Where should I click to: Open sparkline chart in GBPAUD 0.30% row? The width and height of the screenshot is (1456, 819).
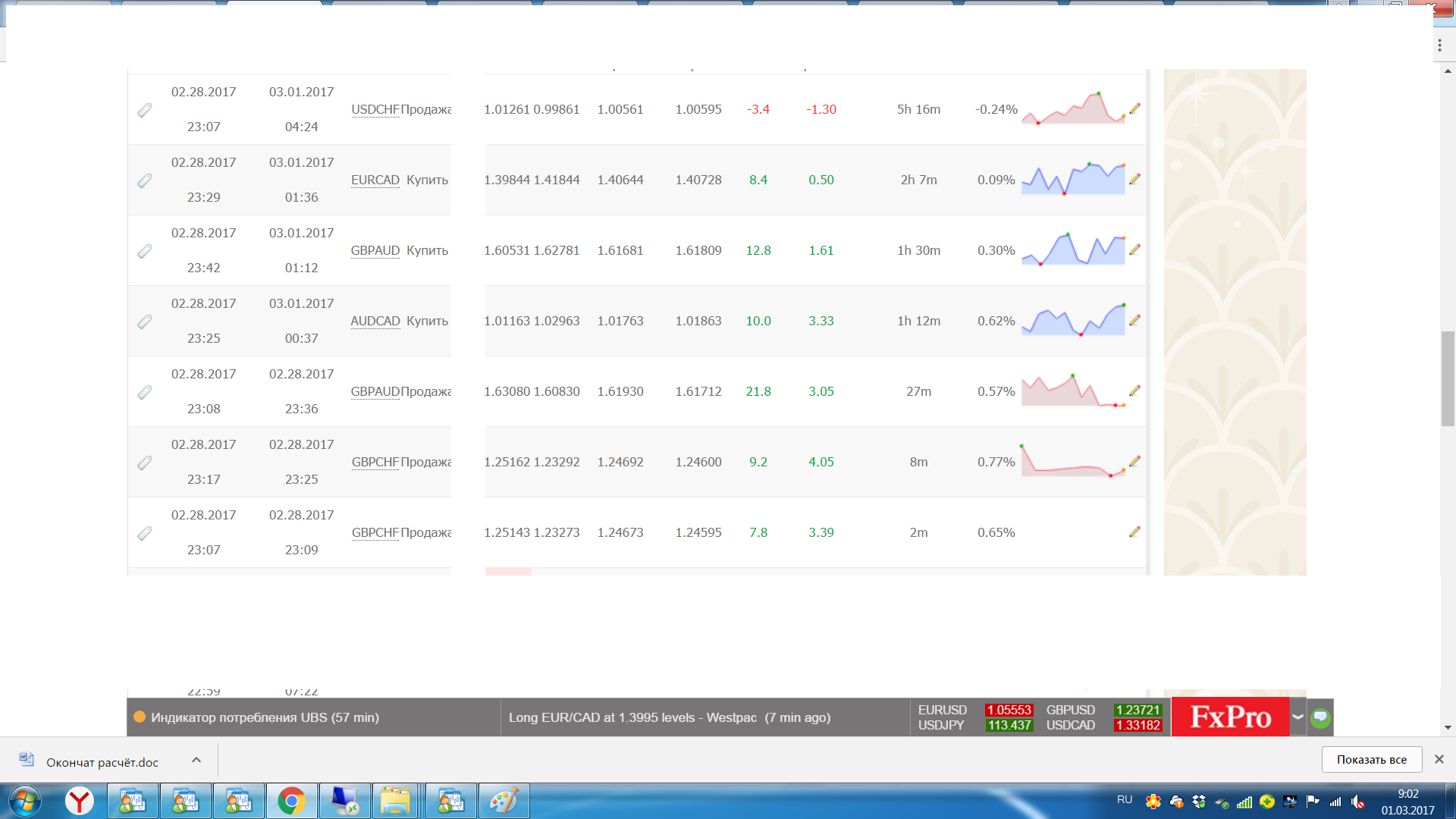pyautogui.click(x=1073, y=249)
